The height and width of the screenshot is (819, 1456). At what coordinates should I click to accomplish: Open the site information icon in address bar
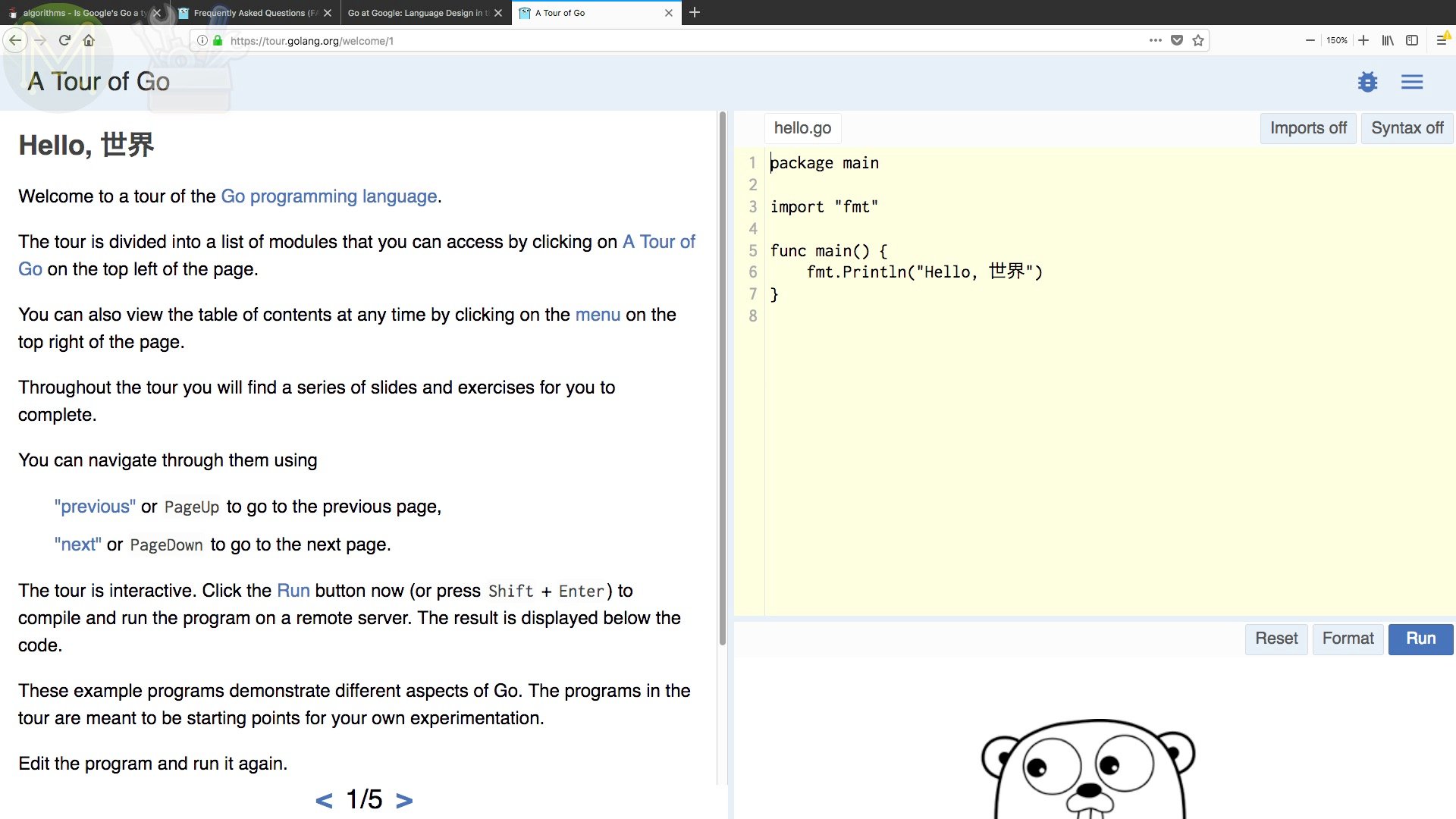(202, 40)
